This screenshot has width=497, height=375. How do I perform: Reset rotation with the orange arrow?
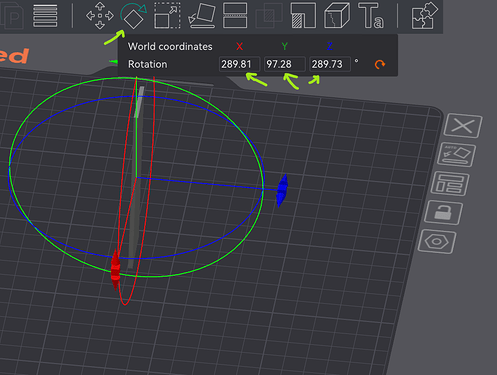380,64
